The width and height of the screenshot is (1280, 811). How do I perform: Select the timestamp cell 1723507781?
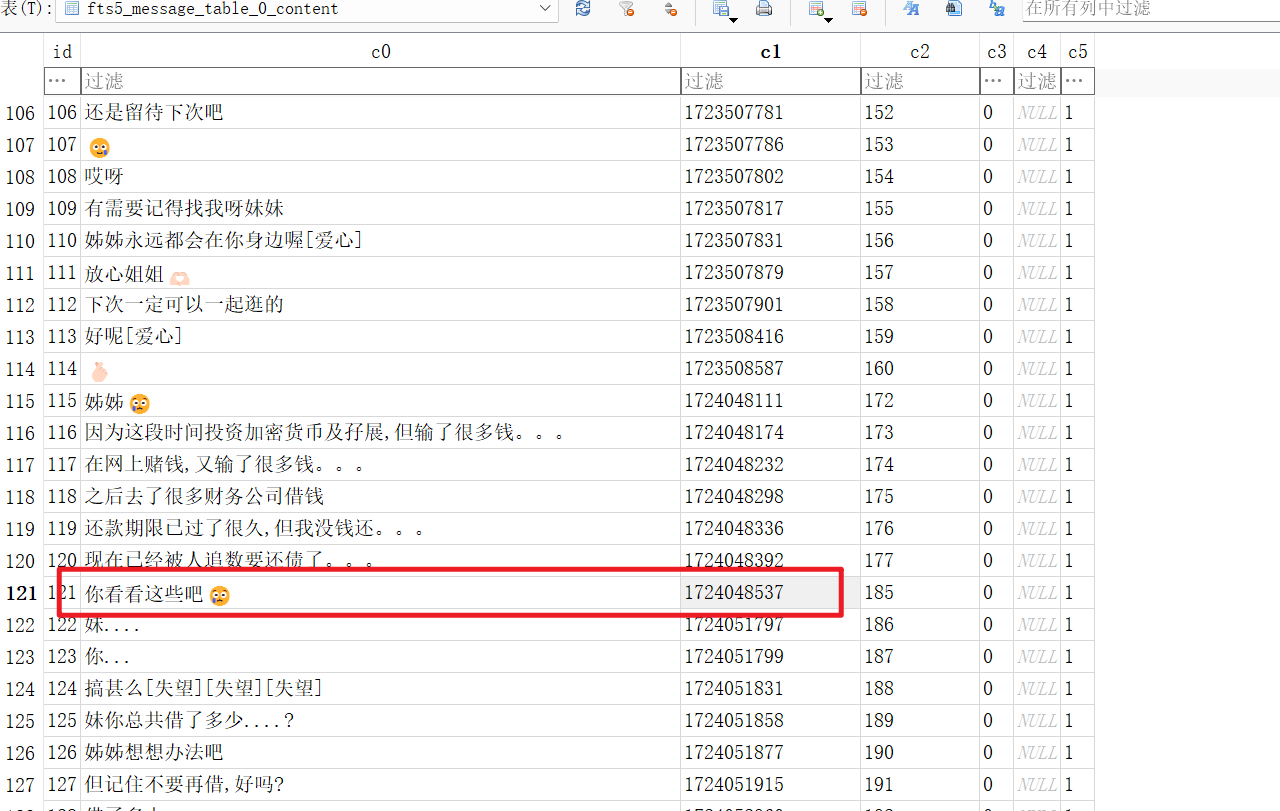(770, 113)
